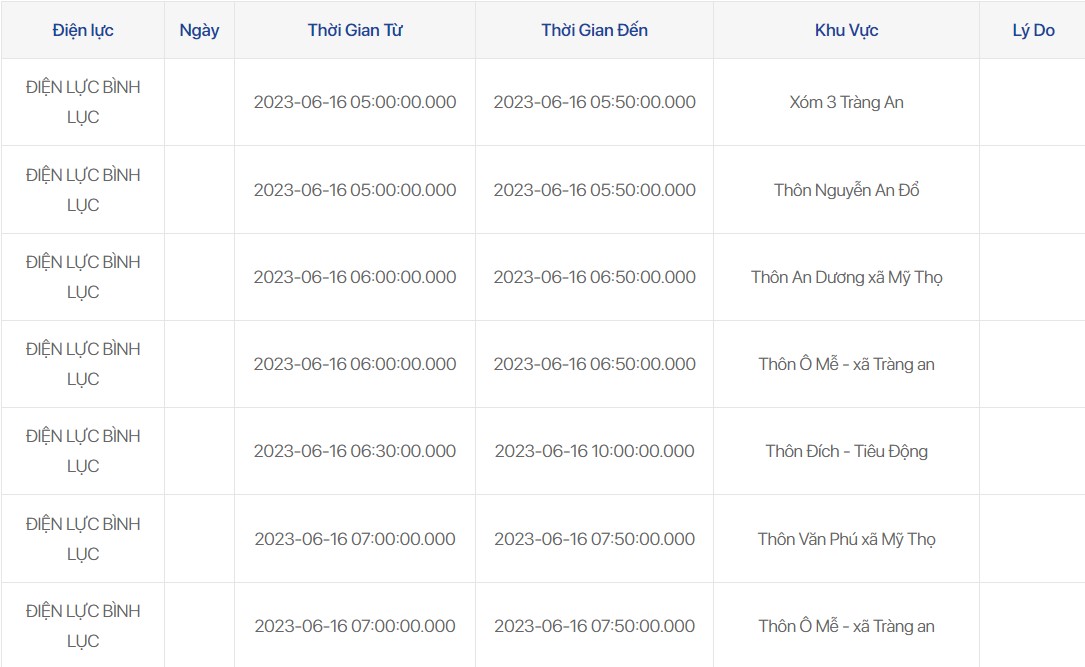Click Thôn Ô Mễ row with 06:00 start

pos(846,364)
